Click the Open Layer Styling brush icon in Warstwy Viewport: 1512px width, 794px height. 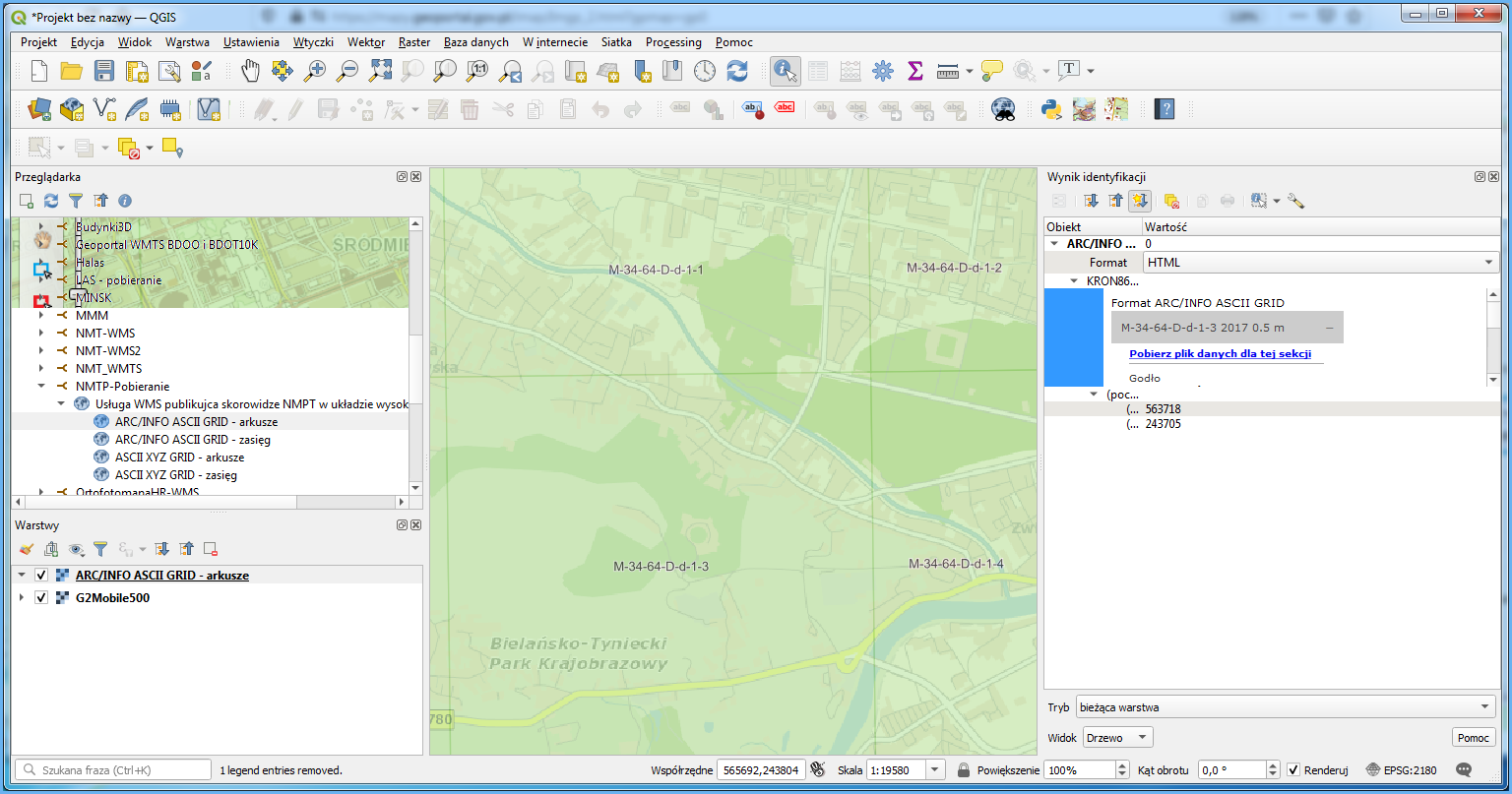[27, 549]
